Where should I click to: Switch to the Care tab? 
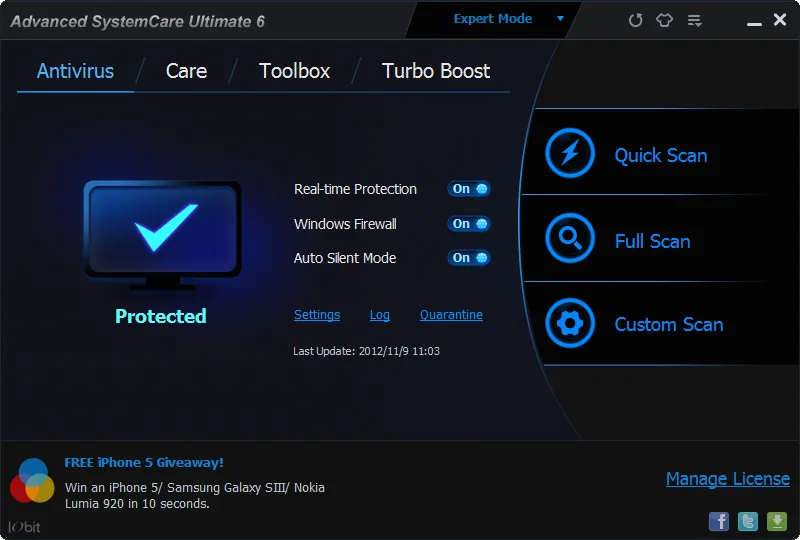point(186,71)
